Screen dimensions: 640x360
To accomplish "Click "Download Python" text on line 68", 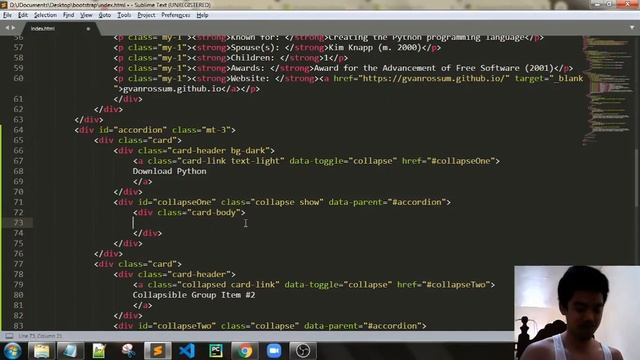I will click(169, 171).
